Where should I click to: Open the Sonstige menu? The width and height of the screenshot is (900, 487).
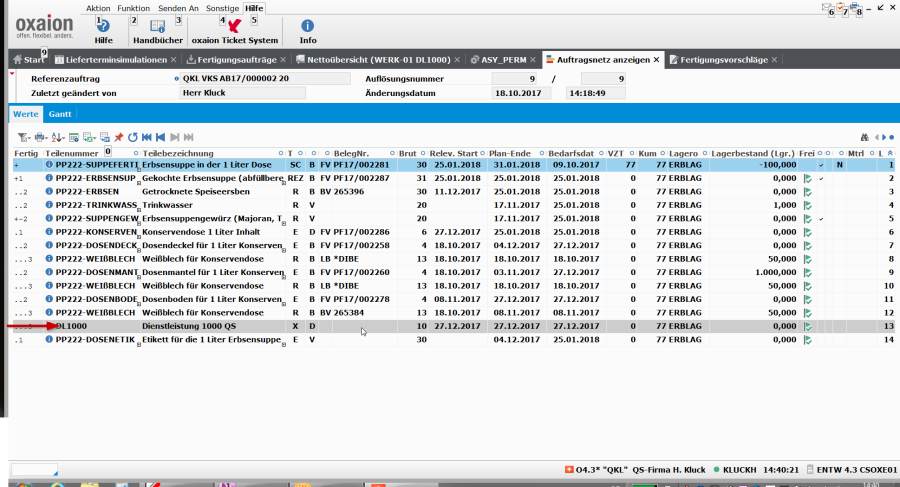point(222,8)
